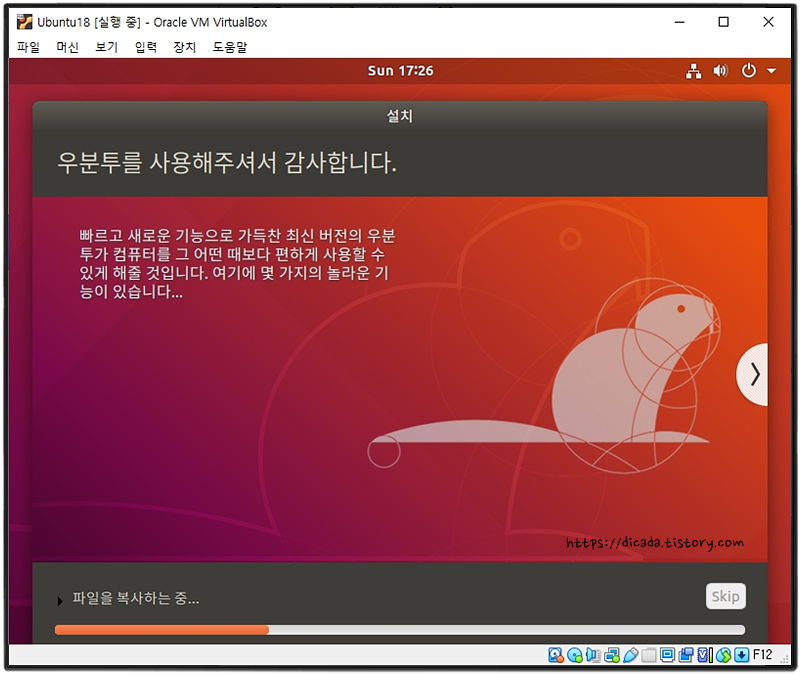This screenshot has height=675, width=802.
Task: Close the VirtualBox window
Action: coord(768,22)
